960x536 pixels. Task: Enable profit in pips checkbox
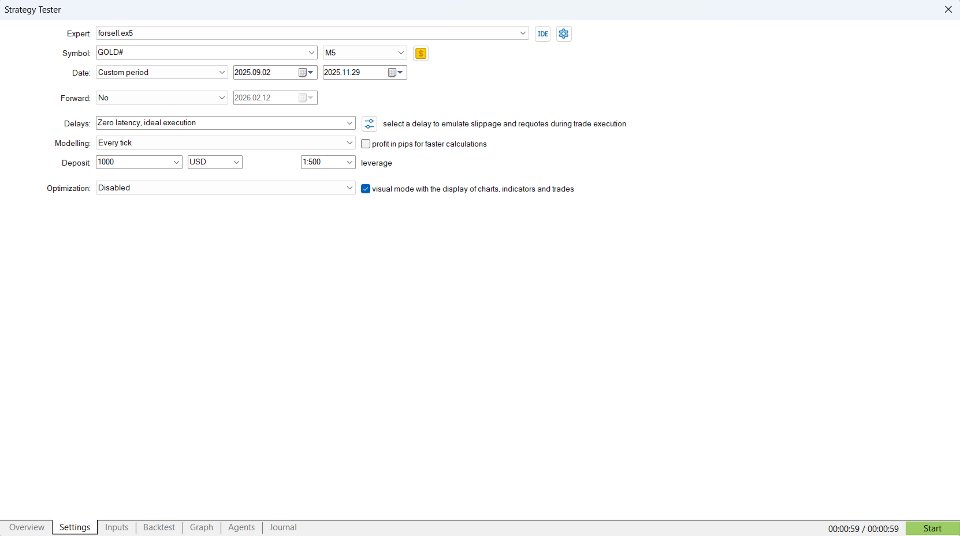(x=366, y=144)
